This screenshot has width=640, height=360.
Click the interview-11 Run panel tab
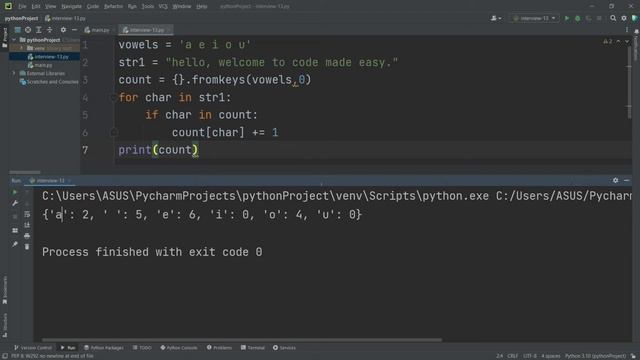pos(50,180)
